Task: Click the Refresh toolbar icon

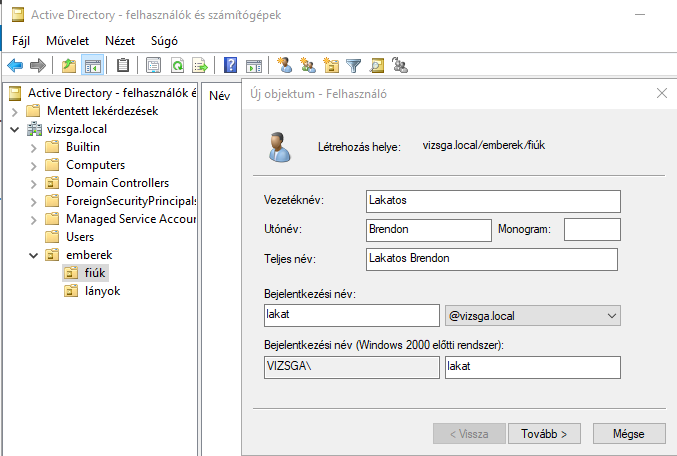Action: click(x=176, y=66)
